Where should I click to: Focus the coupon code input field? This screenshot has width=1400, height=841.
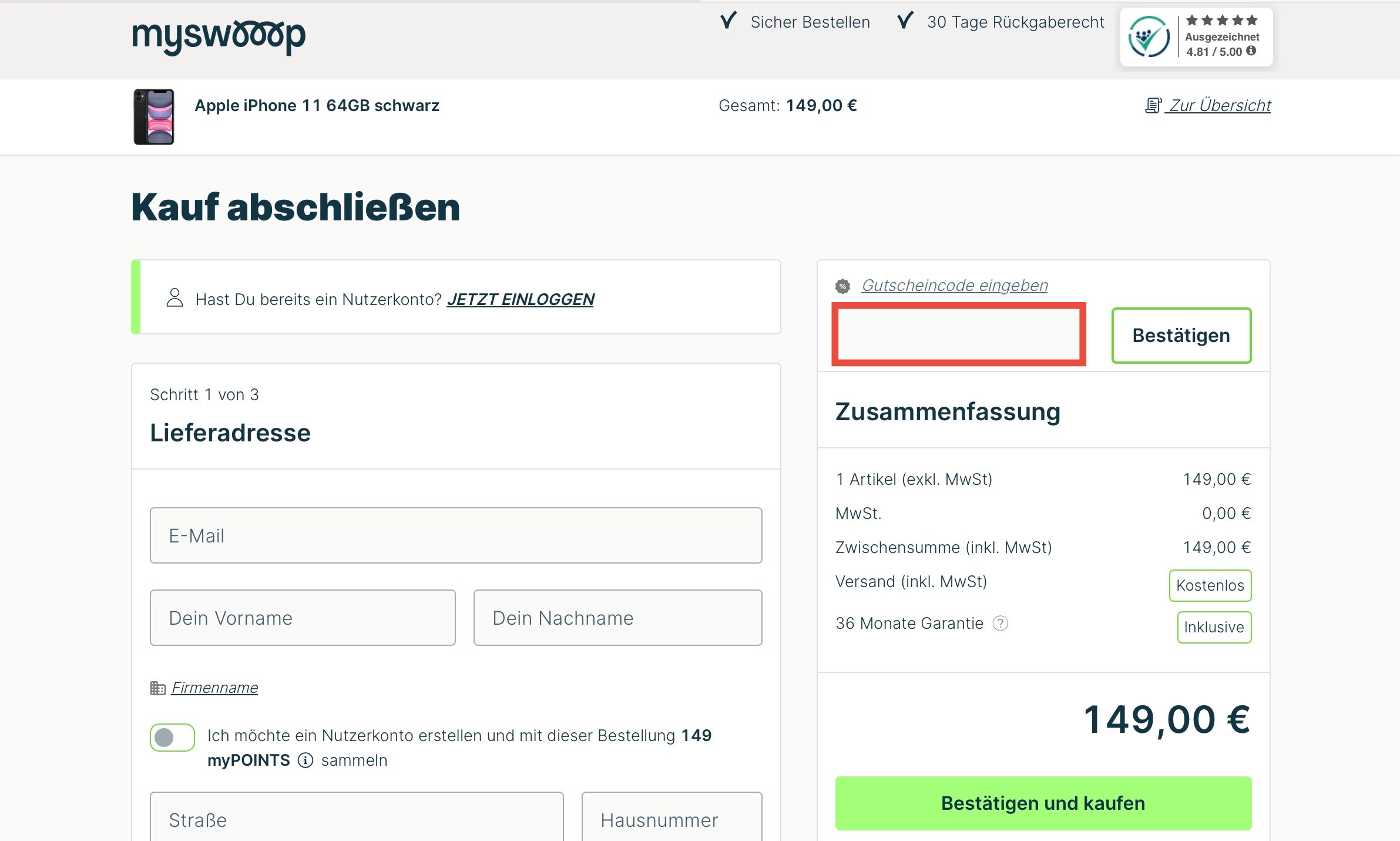tap(959, 334)
